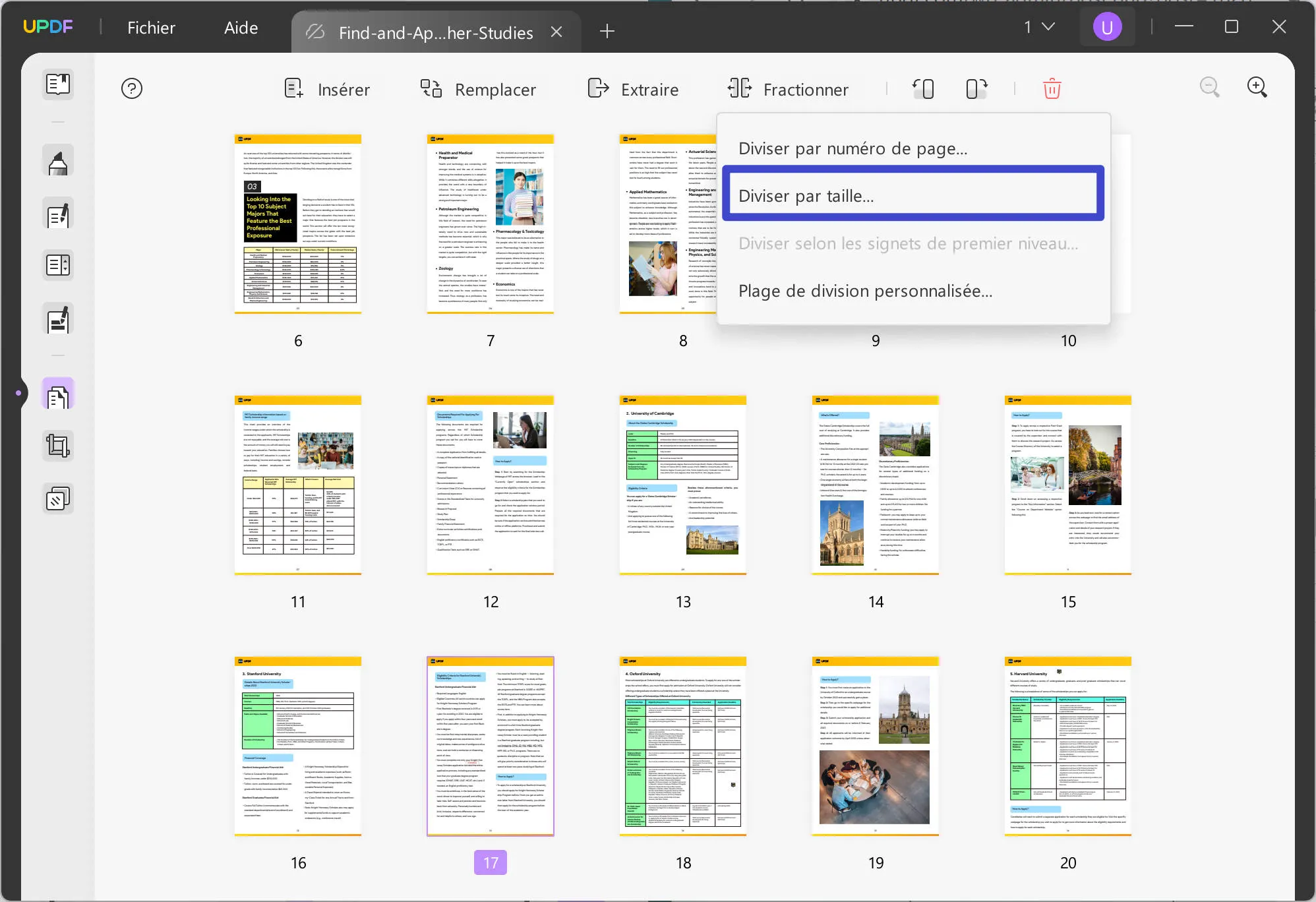Click the Insérer toolbar item
Viewport: 1316px width, 902px height.
coord(328,88)
